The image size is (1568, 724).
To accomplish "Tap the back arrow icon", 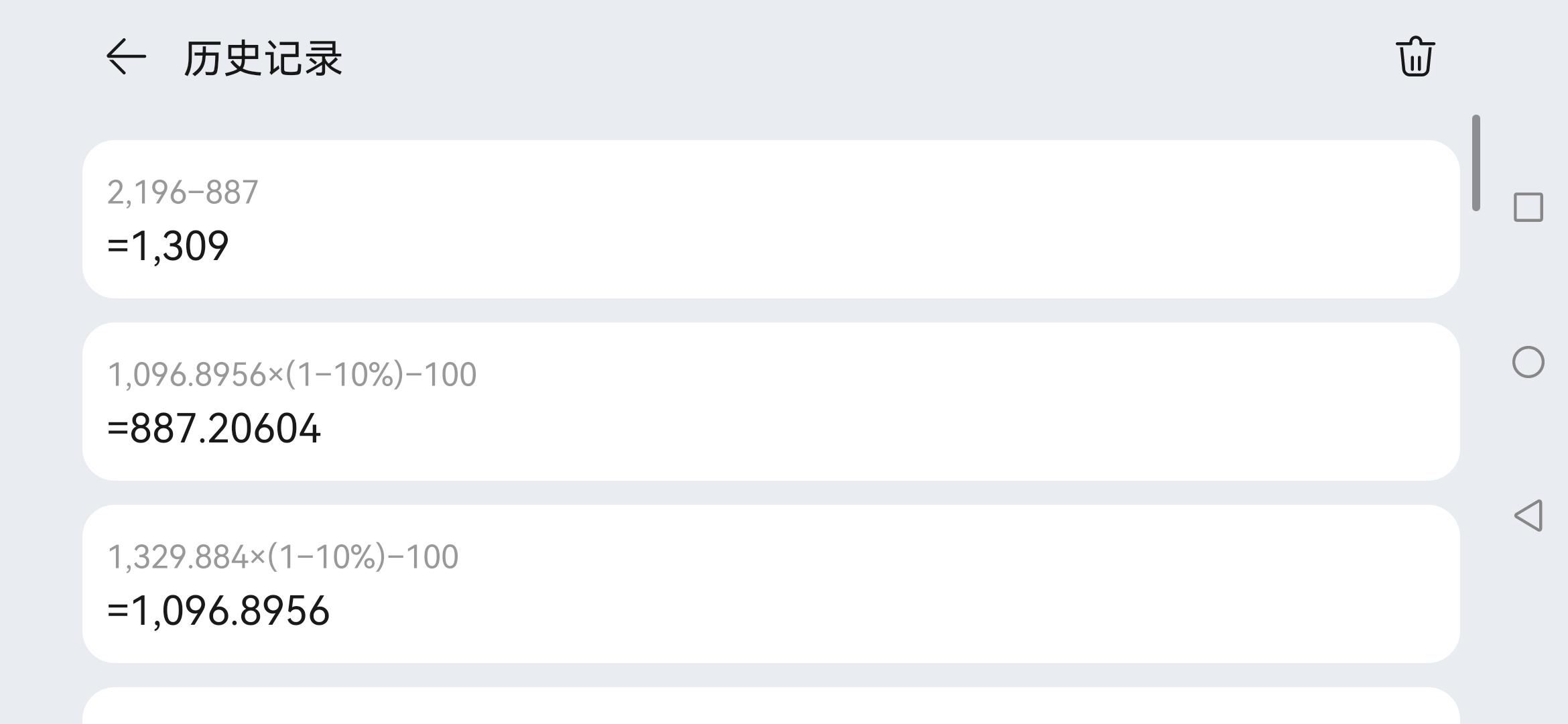I will coord(126,57).
